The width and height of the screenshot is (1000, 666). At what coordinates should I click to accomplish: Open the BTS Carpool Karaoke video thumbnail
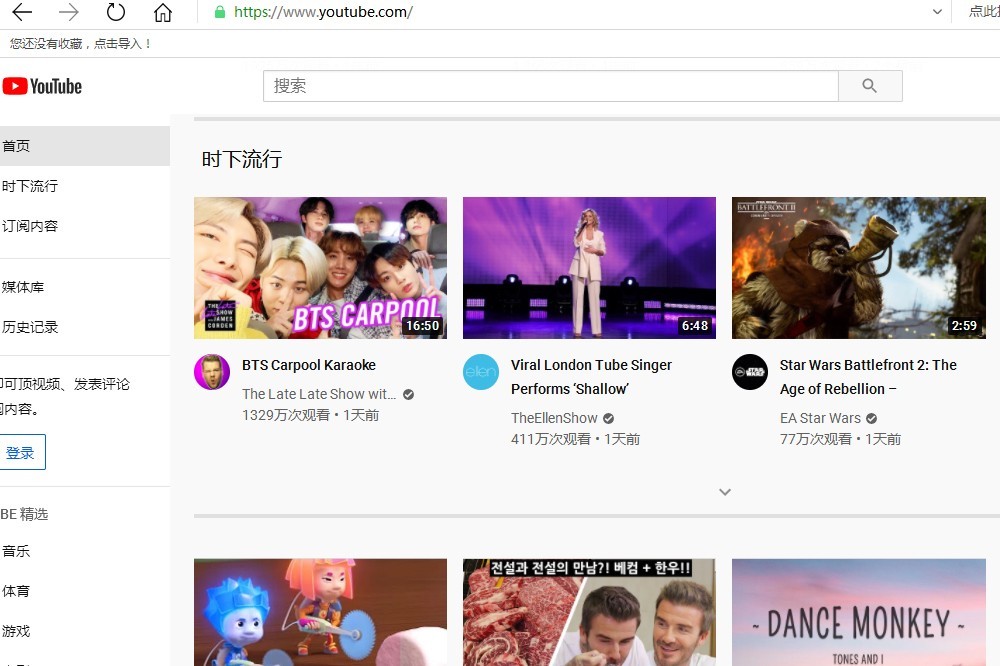point(320,267)
